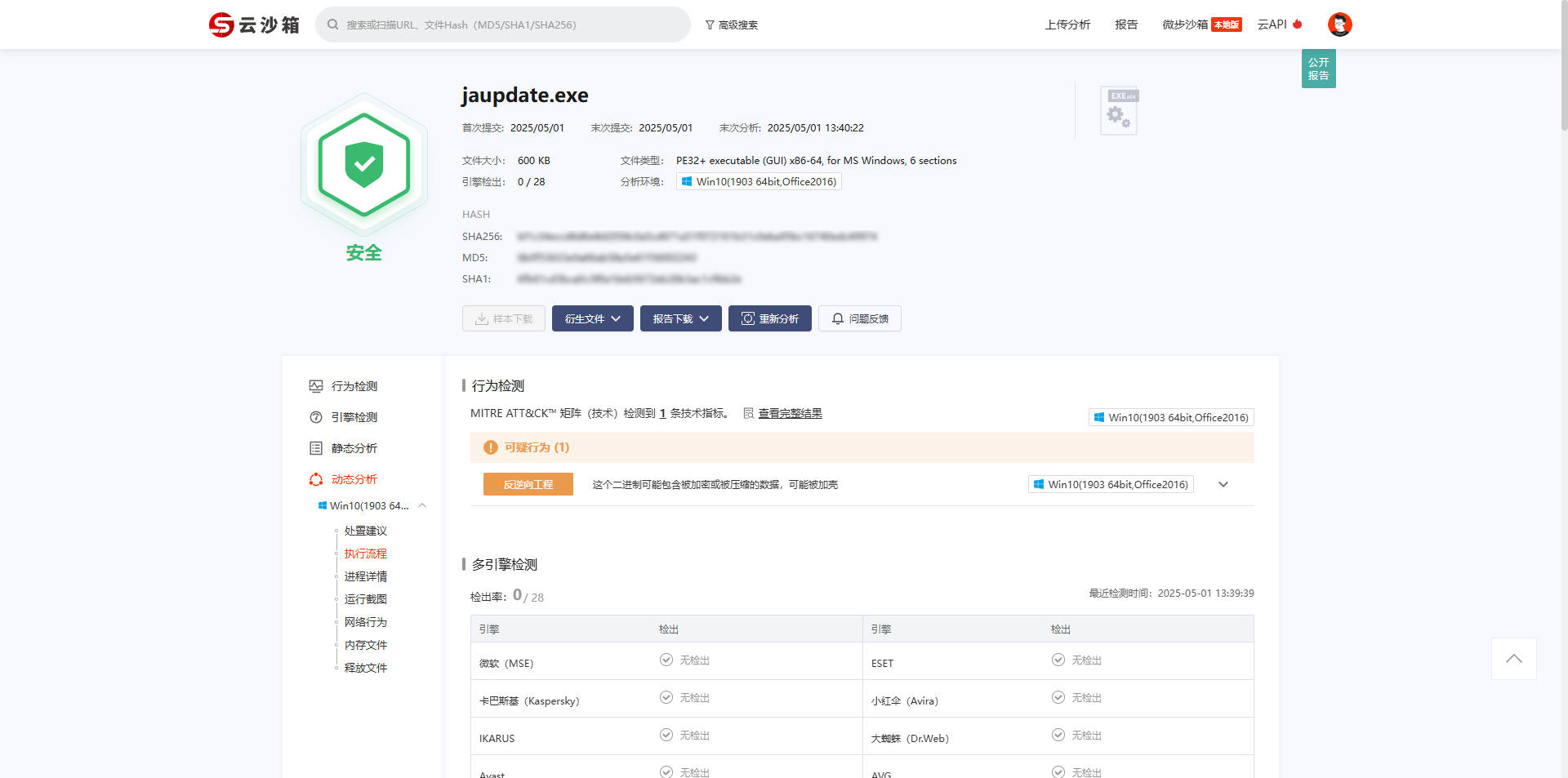Select 动态分析 in the sidebar
Viewport: 1568px width, 778px height.
pos(354,479)
